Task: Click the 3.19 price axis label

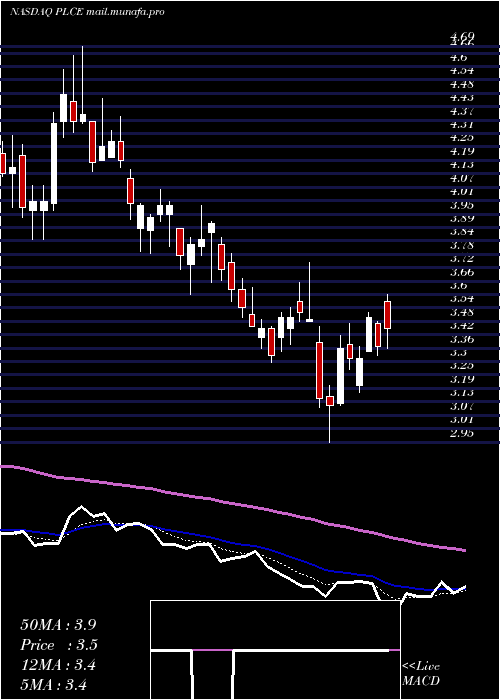Action: point(462,379)
